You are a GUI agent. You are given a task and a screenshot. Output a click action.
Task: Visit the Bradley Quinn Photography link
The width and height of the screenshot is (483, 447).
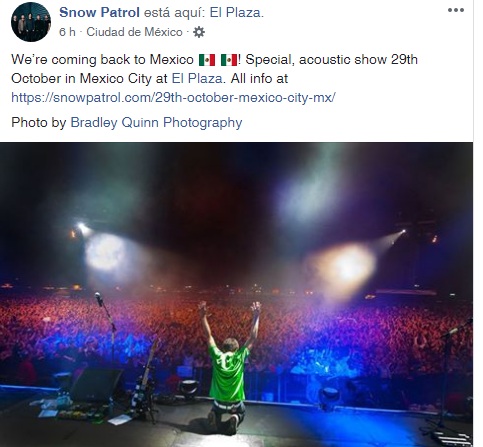pos(156,122)
